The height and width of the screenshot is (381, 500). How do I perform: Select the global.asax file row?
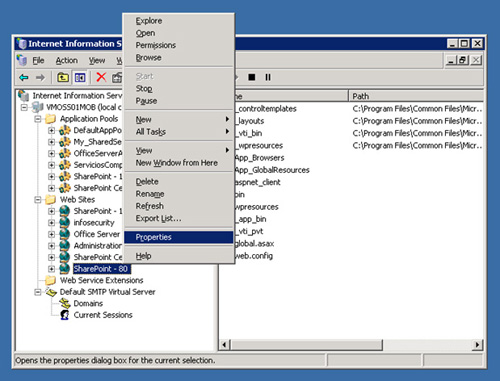[254, 244]
